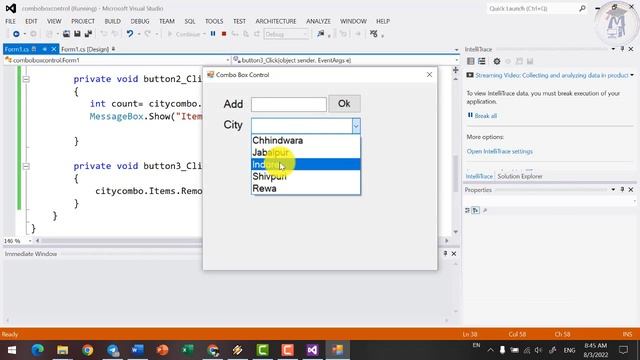Open Properties panel window options arrow
The height and width of the screenshot is (360, 640).
click(x=613, y=190)
